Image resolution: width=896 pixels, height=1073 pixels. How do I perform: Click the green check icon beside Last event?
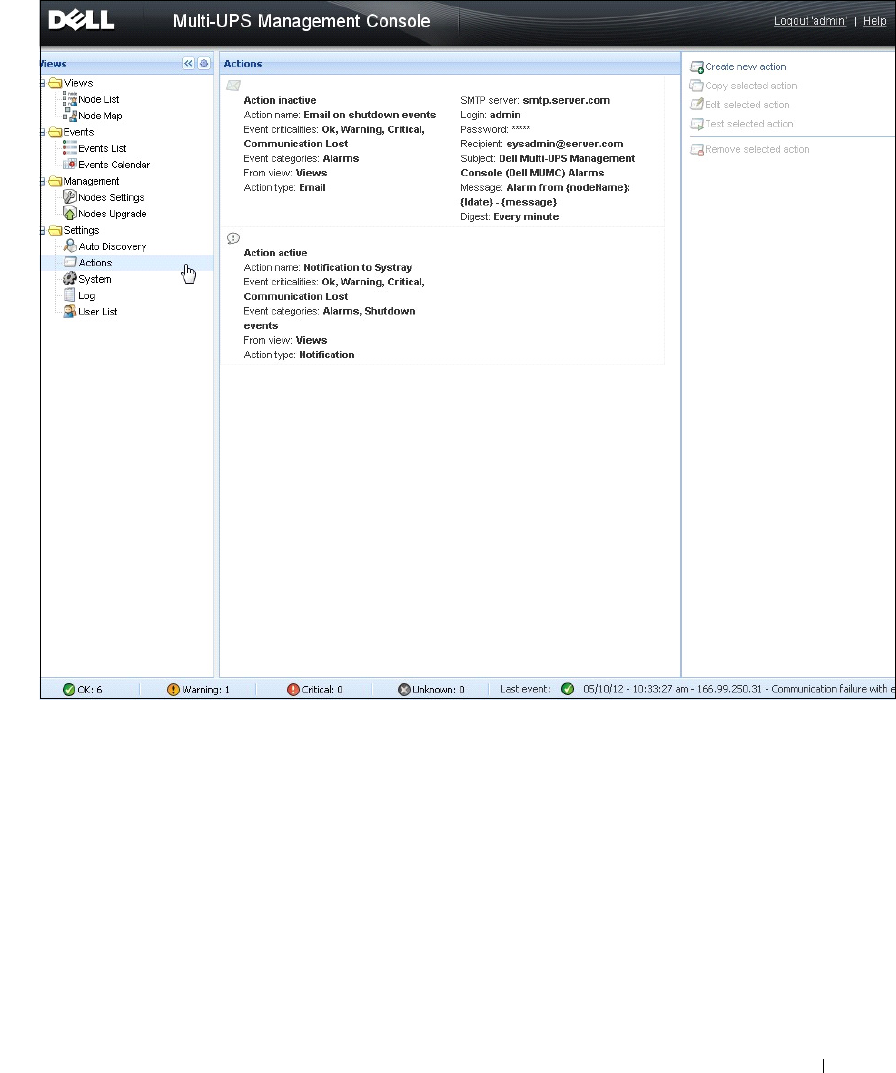pyautogui.click(x=567, y=688)
